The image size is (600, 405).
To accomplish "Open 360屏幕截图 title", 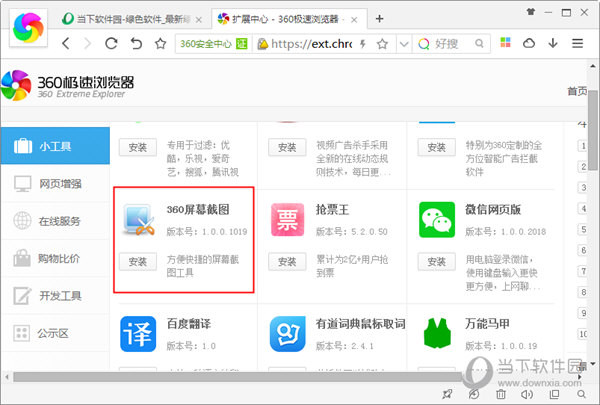I will pyautogui.click(x=198, y=209).
